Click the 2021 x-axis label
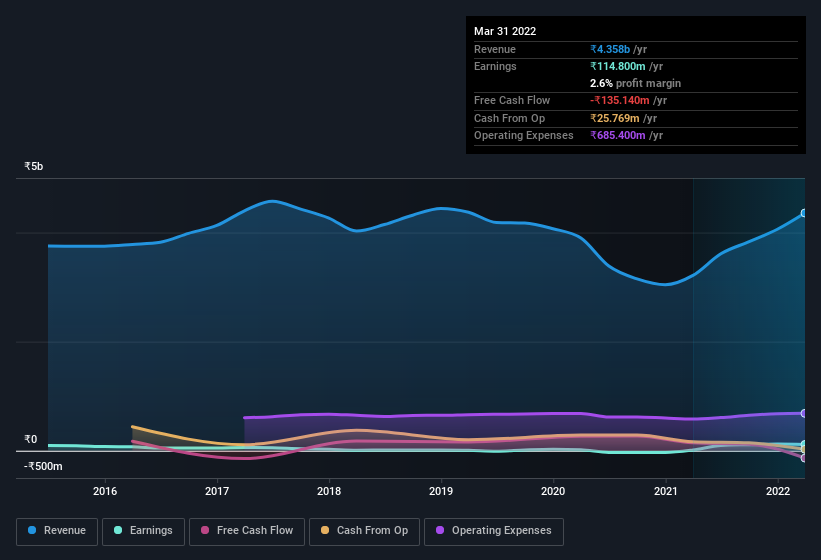Viewport: 821px width, 560px height. pyautogui.click(x=665, y=491)
